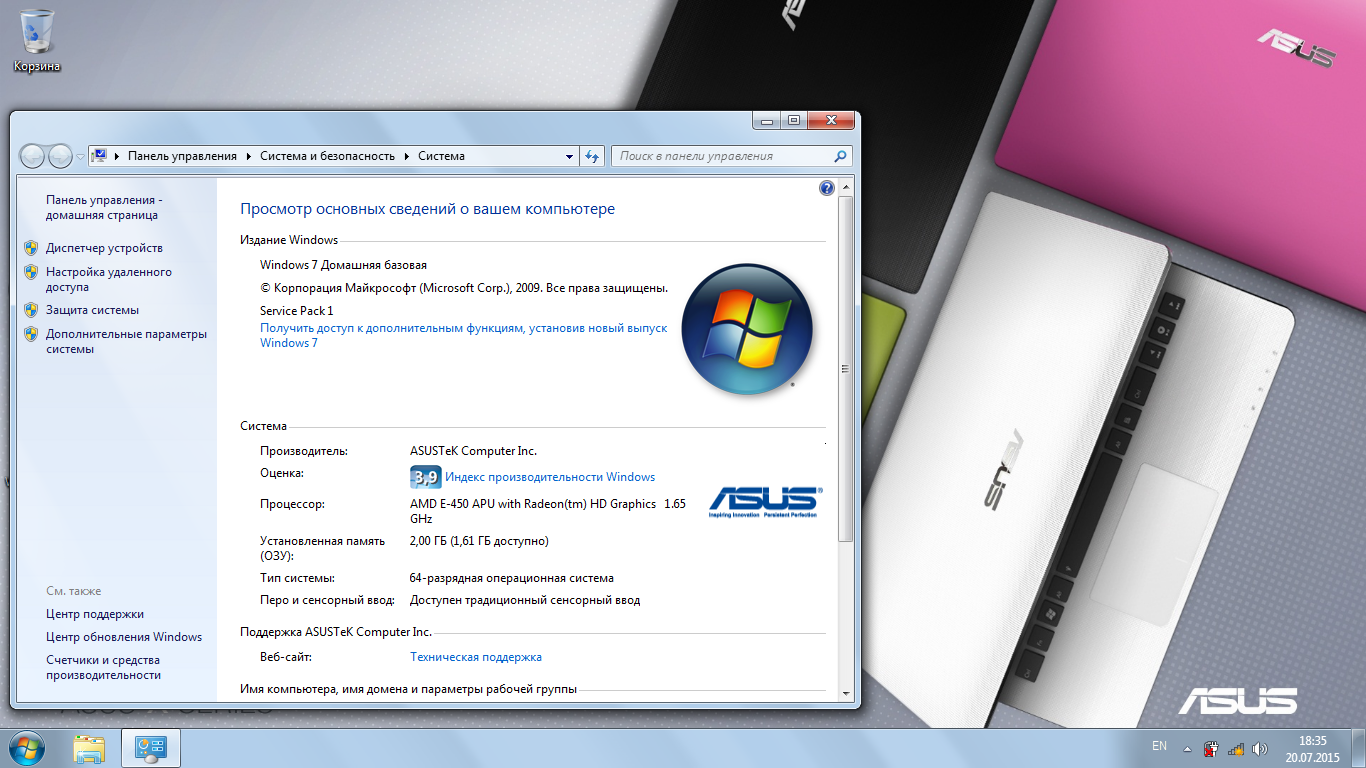Open Центр обновления Windows link
Viewport: 1366px width, 768px height.
(124, 637)
